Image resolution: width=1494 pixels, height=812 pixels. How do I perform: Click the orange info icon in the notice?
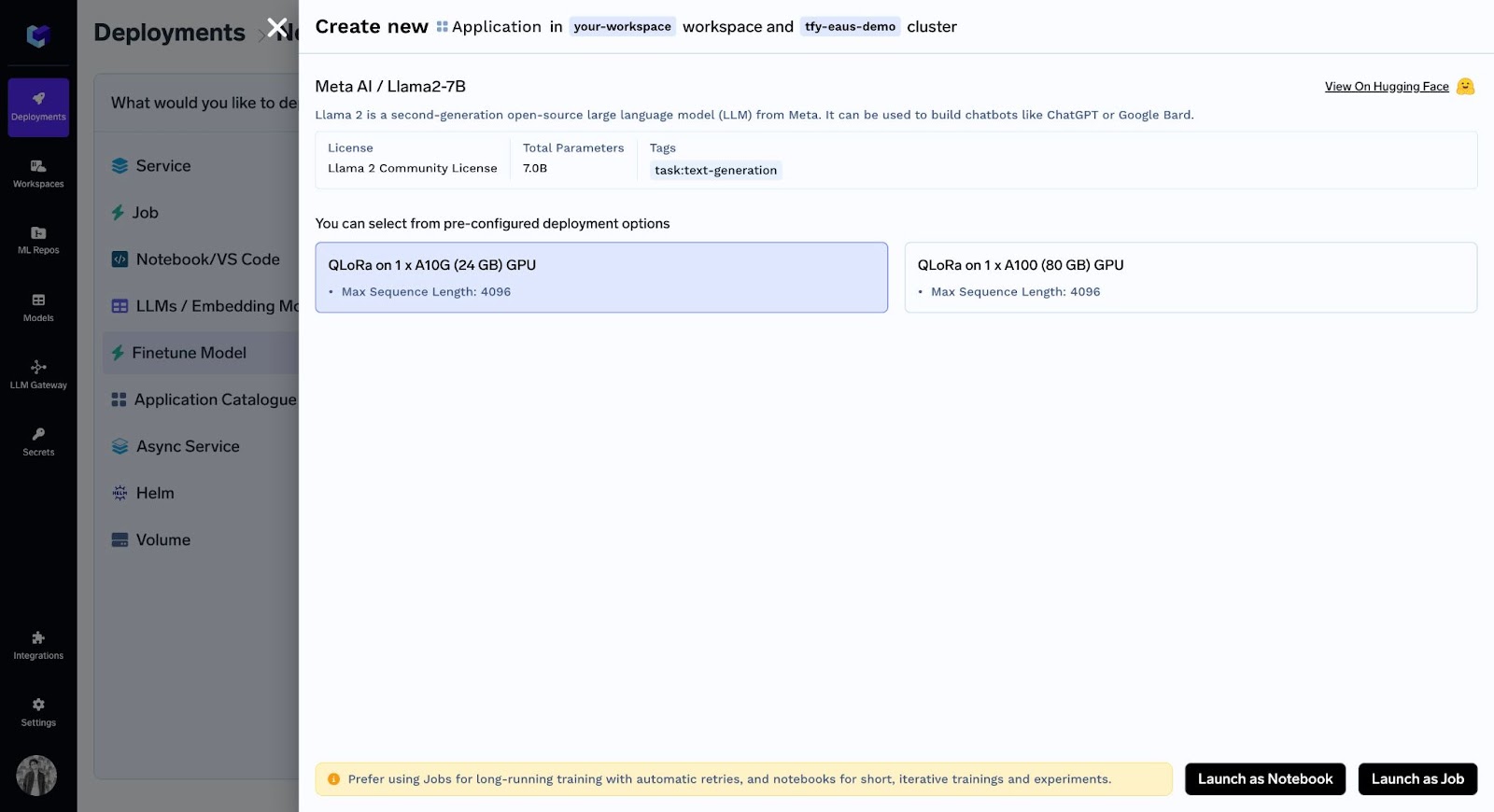[333, 779]
